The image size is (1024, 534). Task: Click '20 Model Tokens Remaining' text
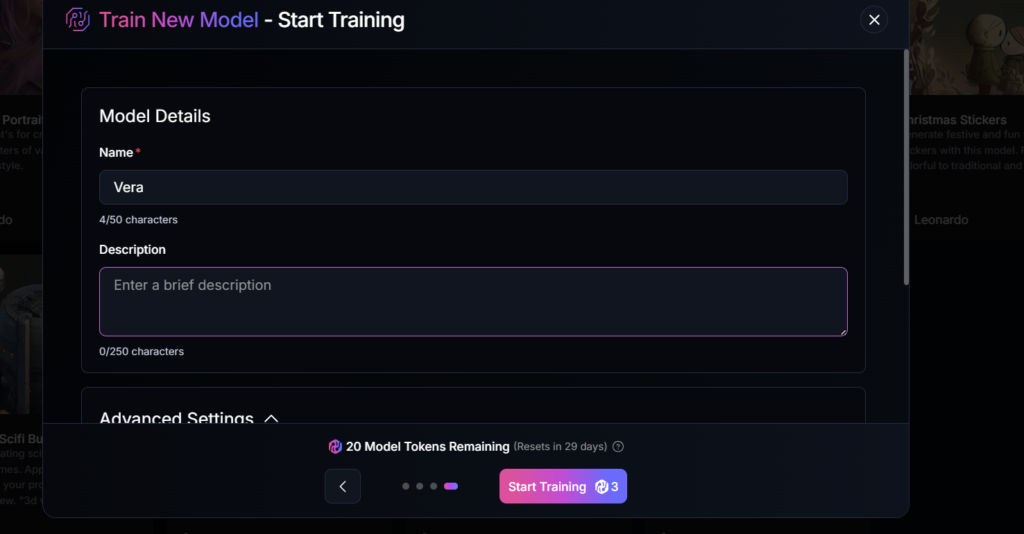coord(428,447)
